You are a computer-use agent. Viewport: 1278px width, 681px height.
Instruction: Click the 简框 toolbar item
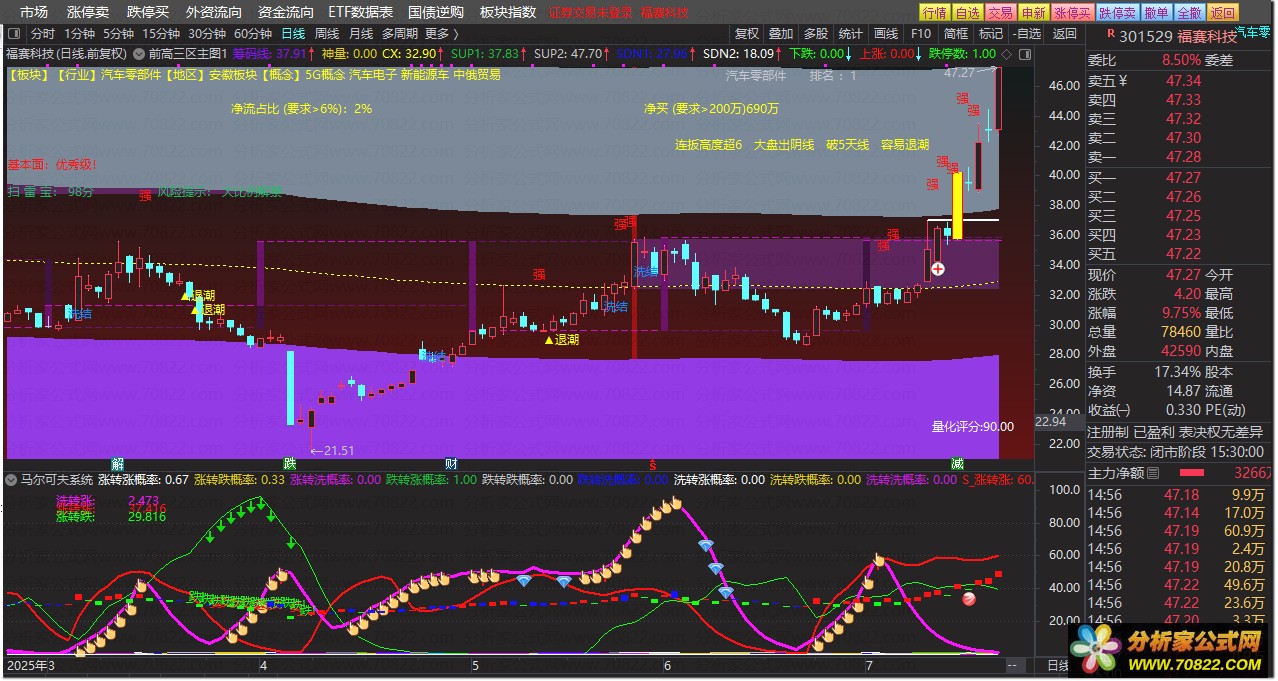click(x=956, y=33)
